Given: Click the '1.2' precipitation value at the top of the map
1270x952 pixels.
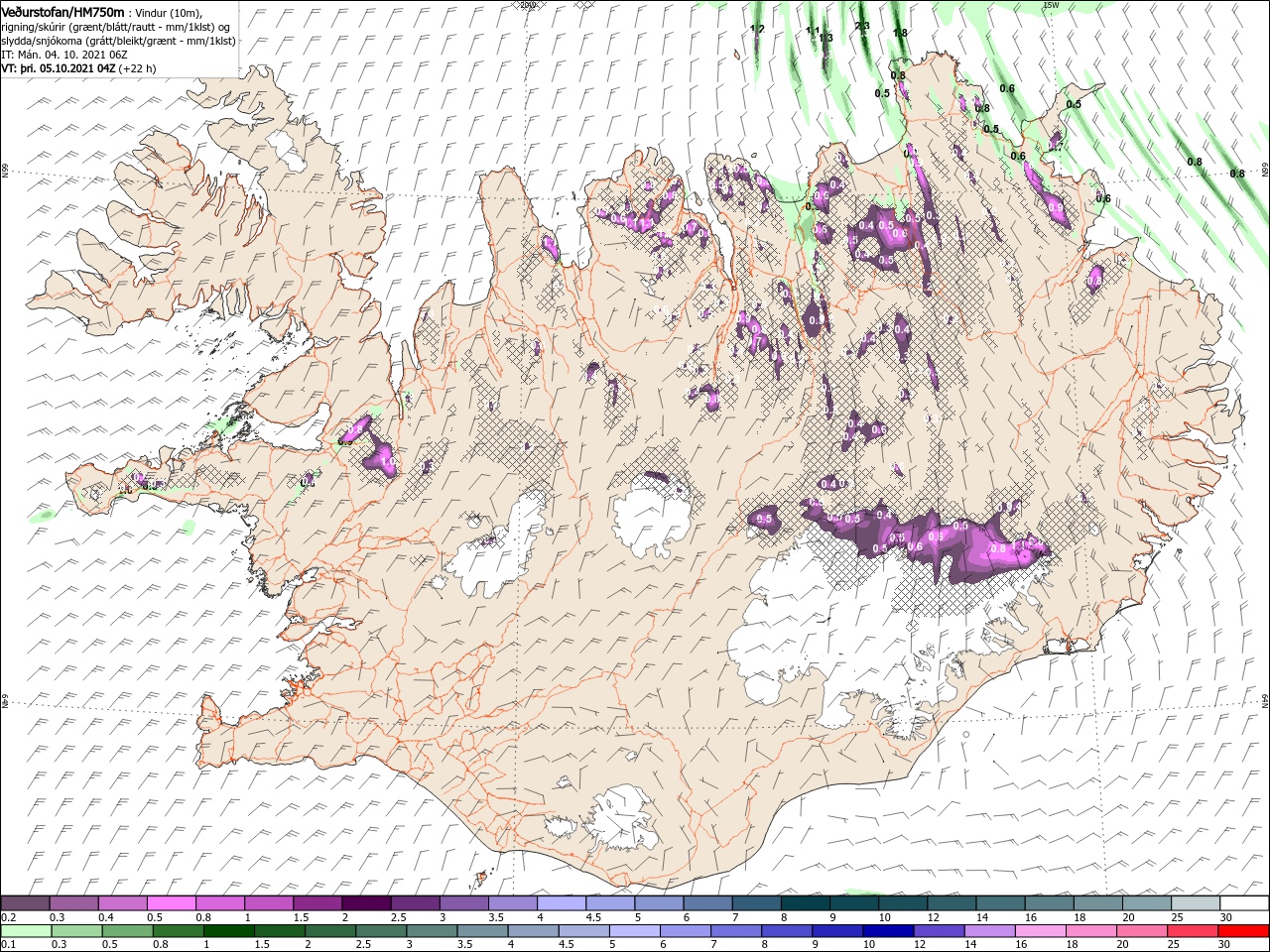Looking at the screenshot, I should click(758, 30).
